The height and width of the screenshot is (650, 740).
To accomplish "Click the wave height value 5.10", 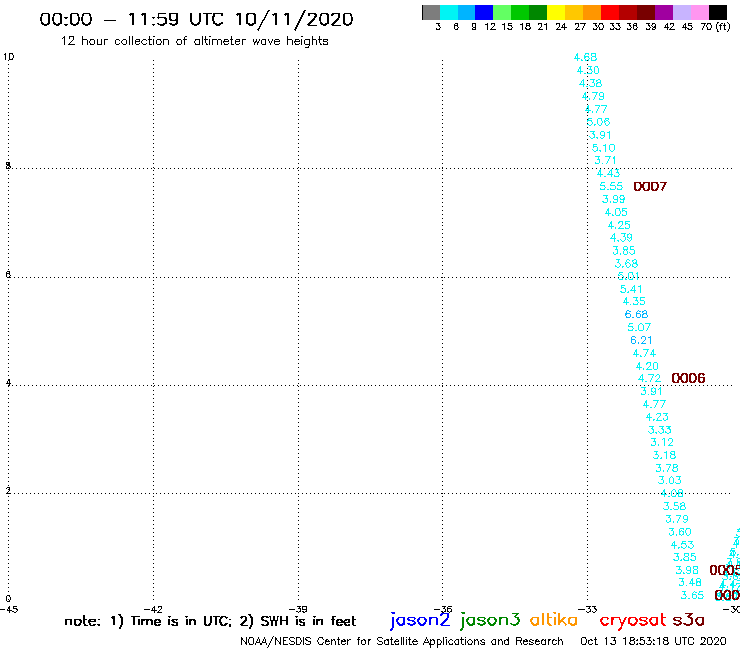I will [x=604, y=148].
